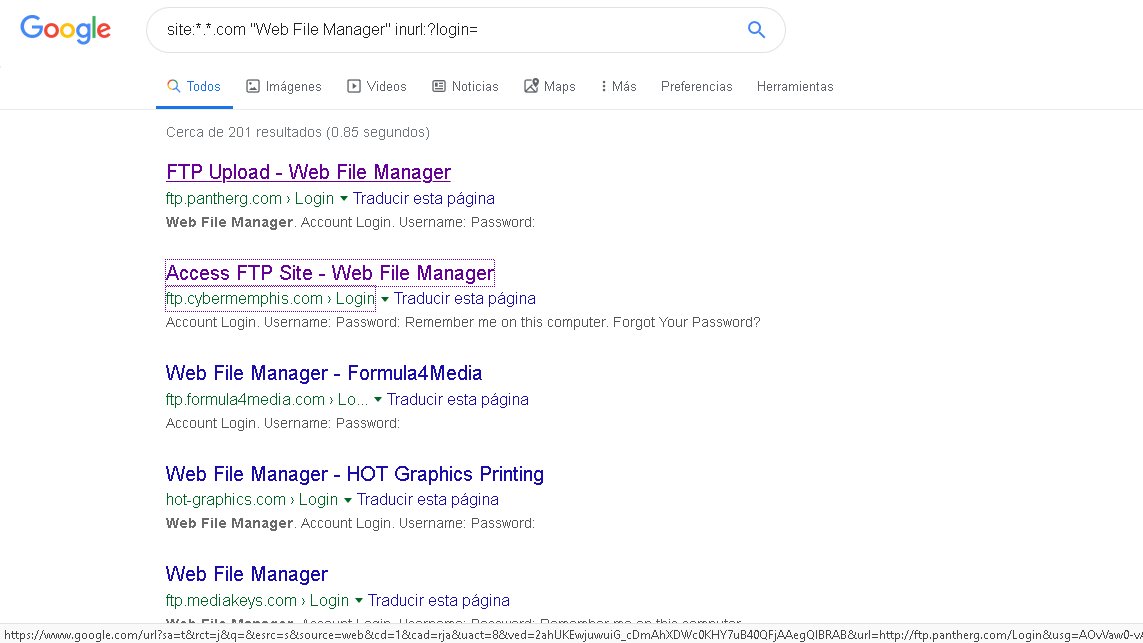1143x643 pixels.
Task: Click Traducir esta página for ftp.formula4media.com
Action: coord(457,400)
